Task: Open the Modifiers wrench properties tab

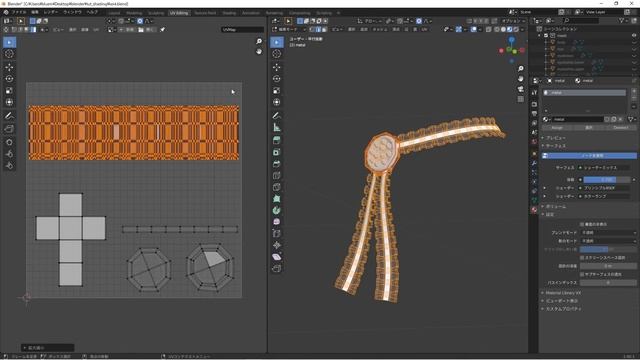Action: coord(534,163)
